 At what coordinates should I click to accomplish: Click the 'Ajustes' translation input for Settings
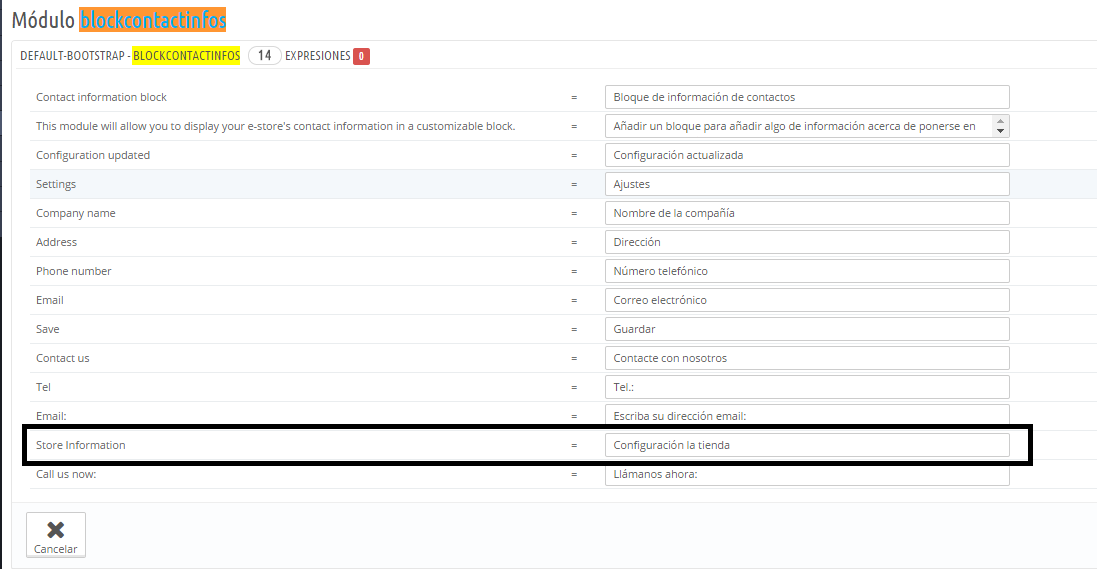(806, 184)
